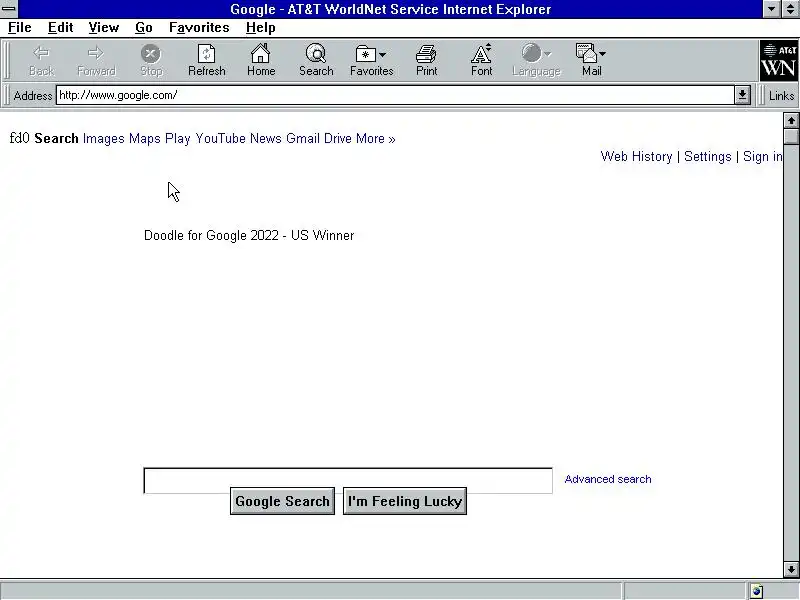Click the Links bar label
Viewport: 800px width, 600px height.
[x=781, y=96]
